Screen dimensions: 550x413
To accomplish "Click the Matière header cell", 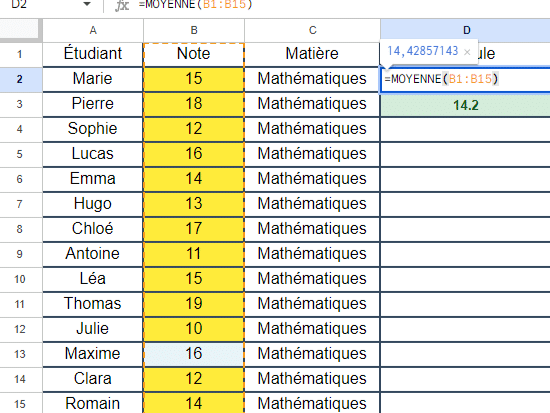I will click(x=312, y=54).
